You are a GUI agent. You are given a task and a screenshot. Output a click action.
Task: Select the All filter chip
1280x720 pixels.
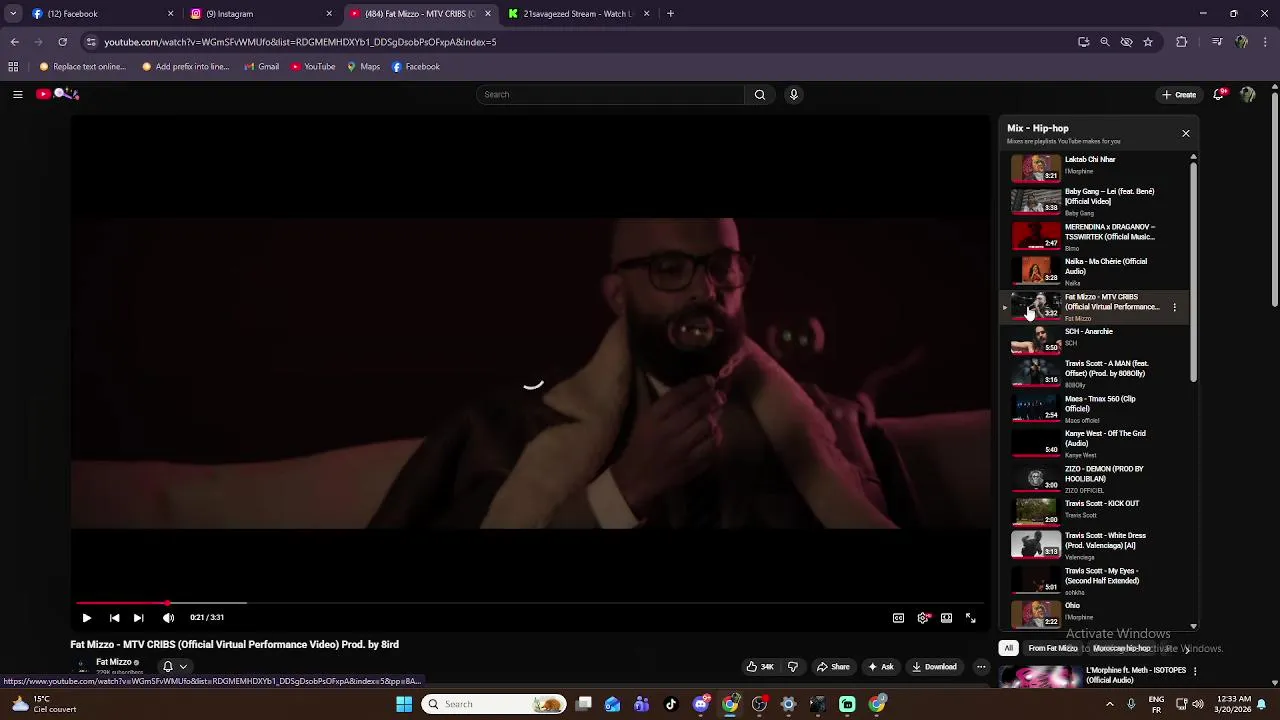pos(1008,648)
